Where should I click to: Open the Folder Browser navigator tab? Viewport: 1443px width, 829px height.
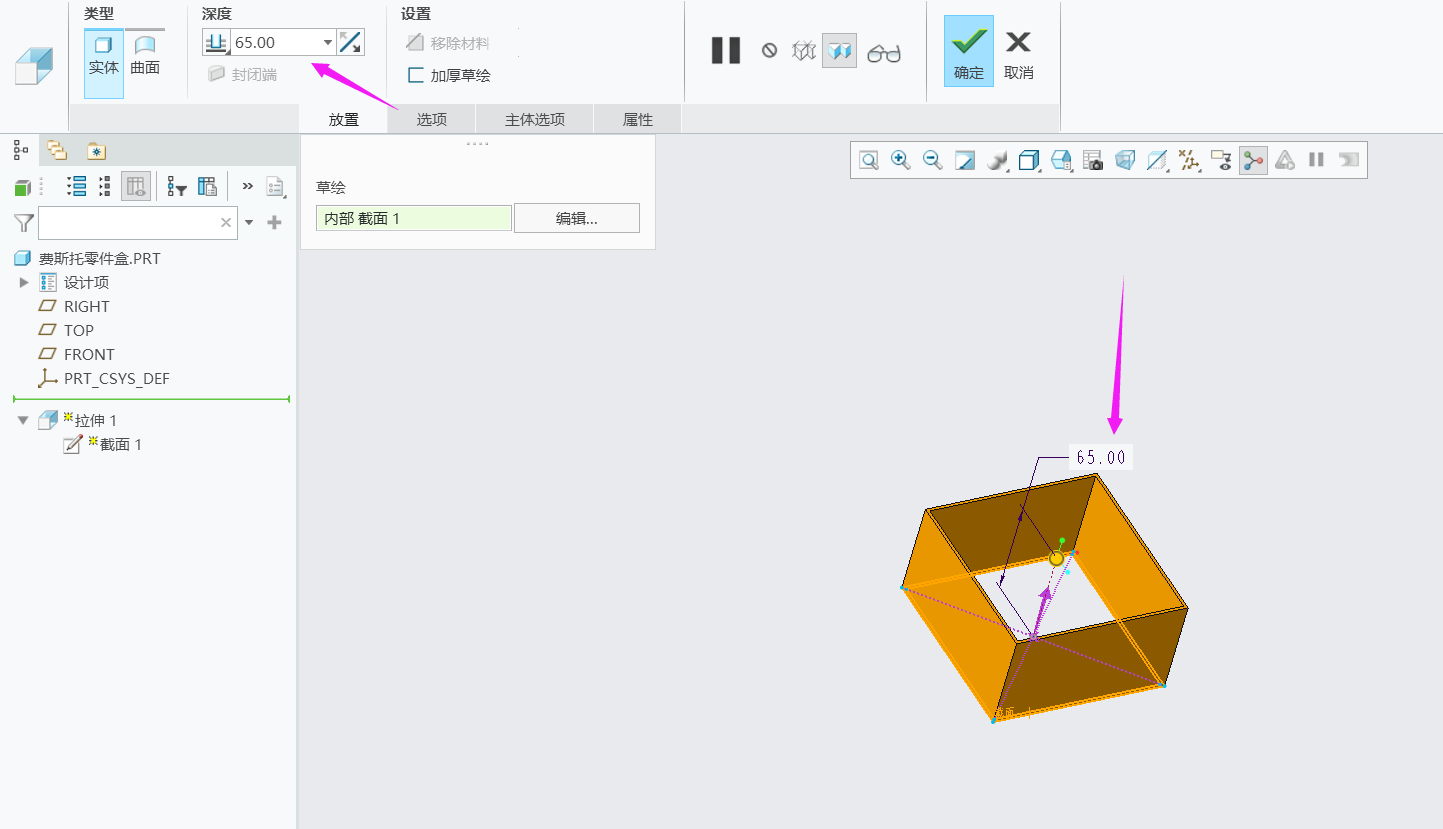57,151
